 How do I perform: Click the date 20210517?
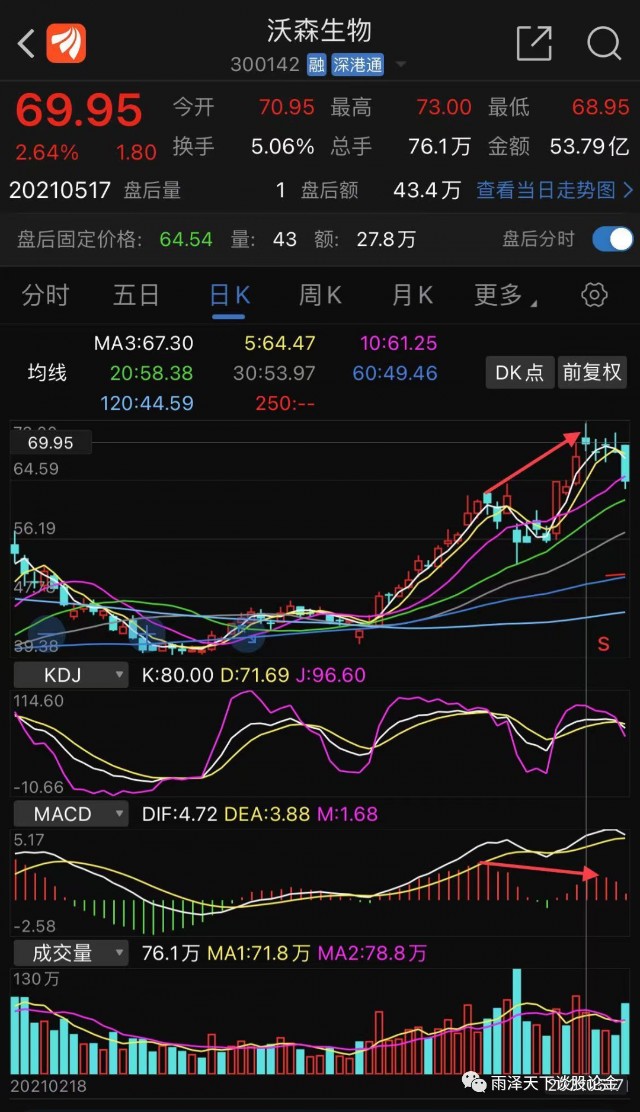(x=60, y=190)
